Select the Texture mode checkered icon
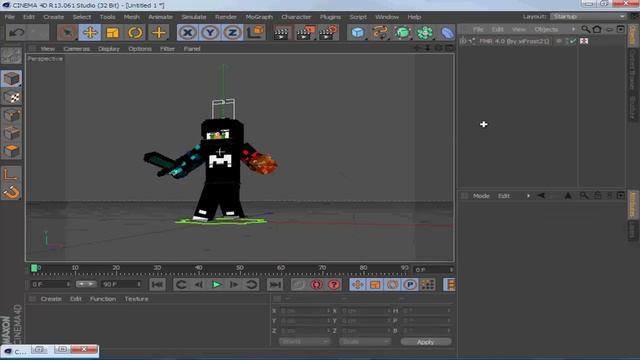 coord(11,97)
